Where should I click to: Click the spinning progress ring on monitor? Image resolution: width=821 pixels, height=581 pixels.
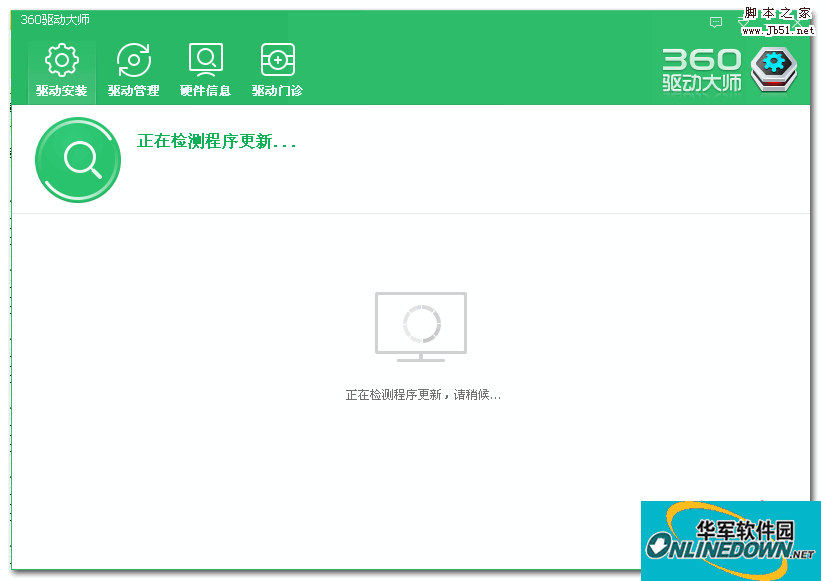pyautogui.click(x=421, y=322)
